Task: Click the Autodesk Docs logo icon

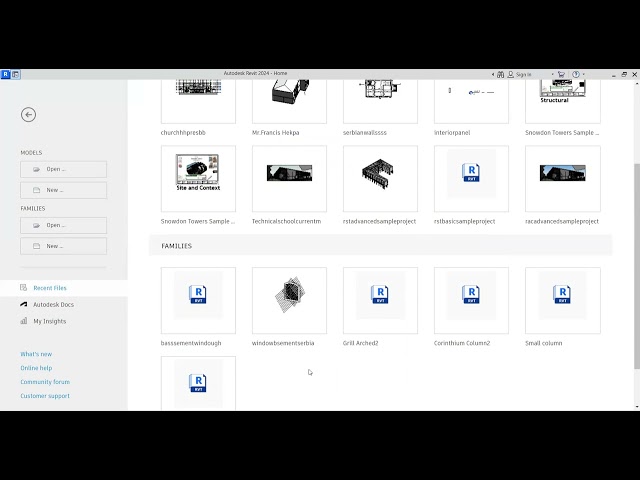Action: tap(24, 304)
